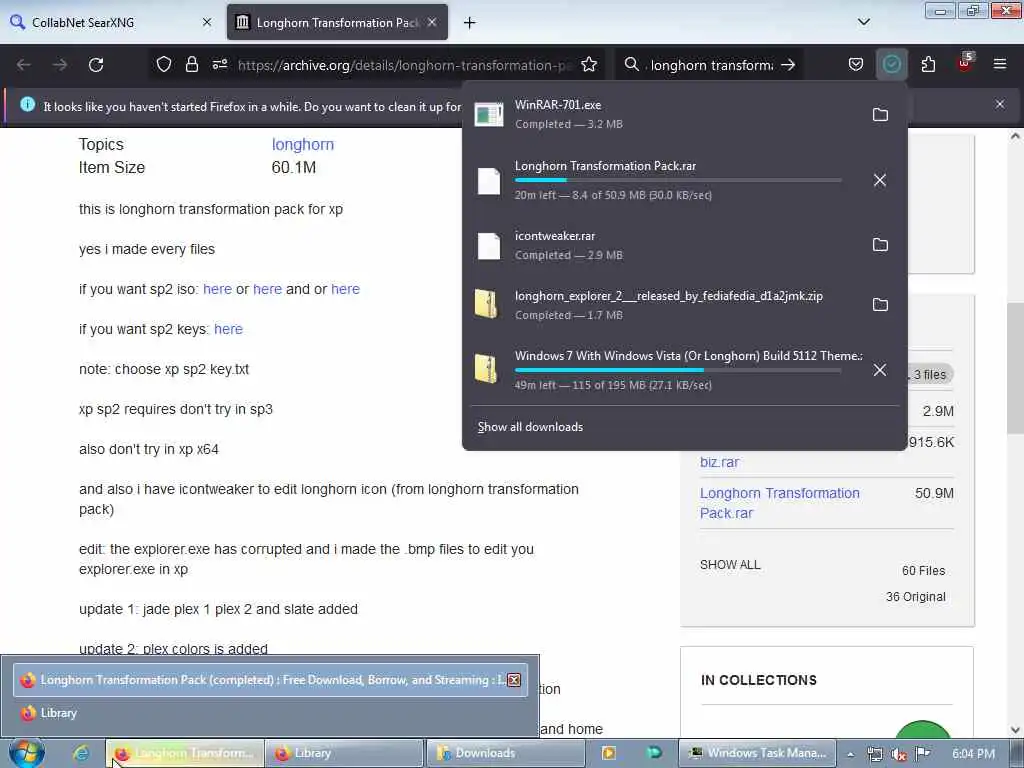Click the search magnifier icon in search box
1024x768 pixels.
click(632, 64)
